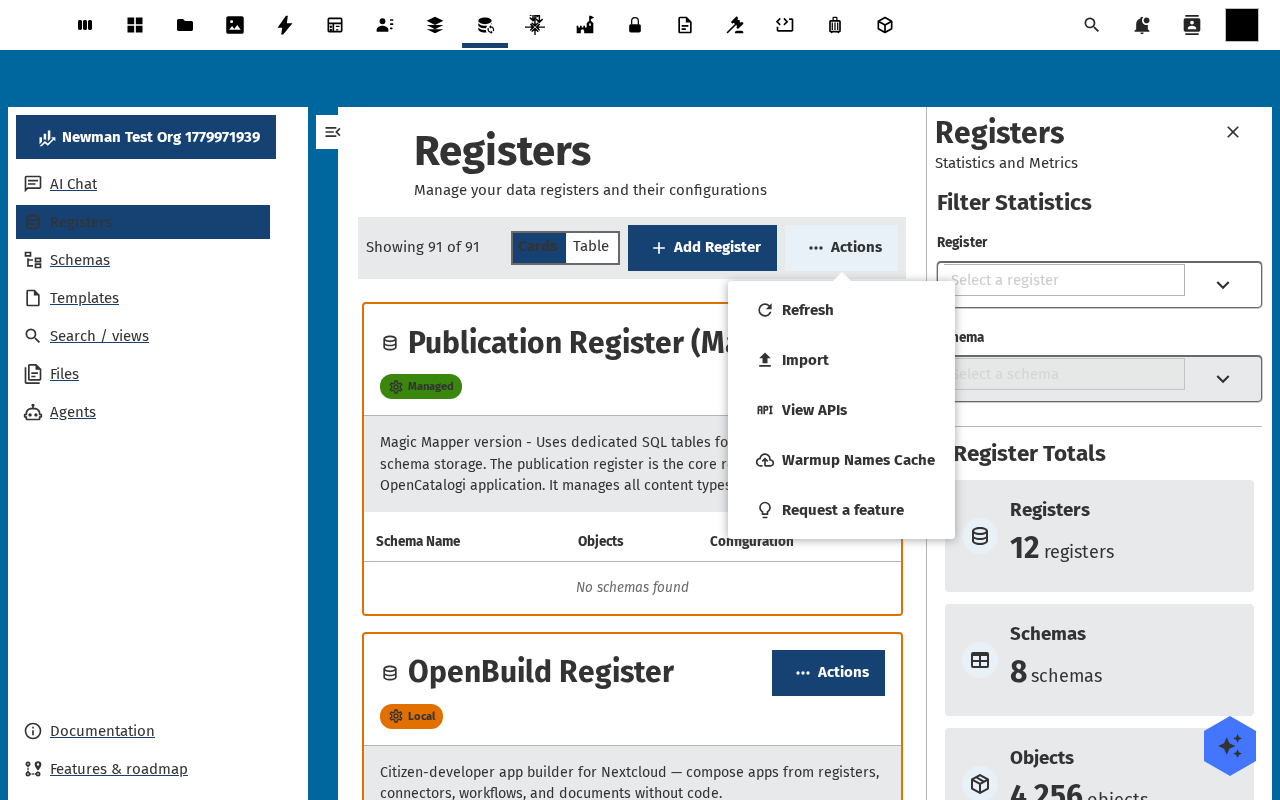The image size is (1280, 800).
Task: Switch to Cards view
Action: click(x=539, y=247)
